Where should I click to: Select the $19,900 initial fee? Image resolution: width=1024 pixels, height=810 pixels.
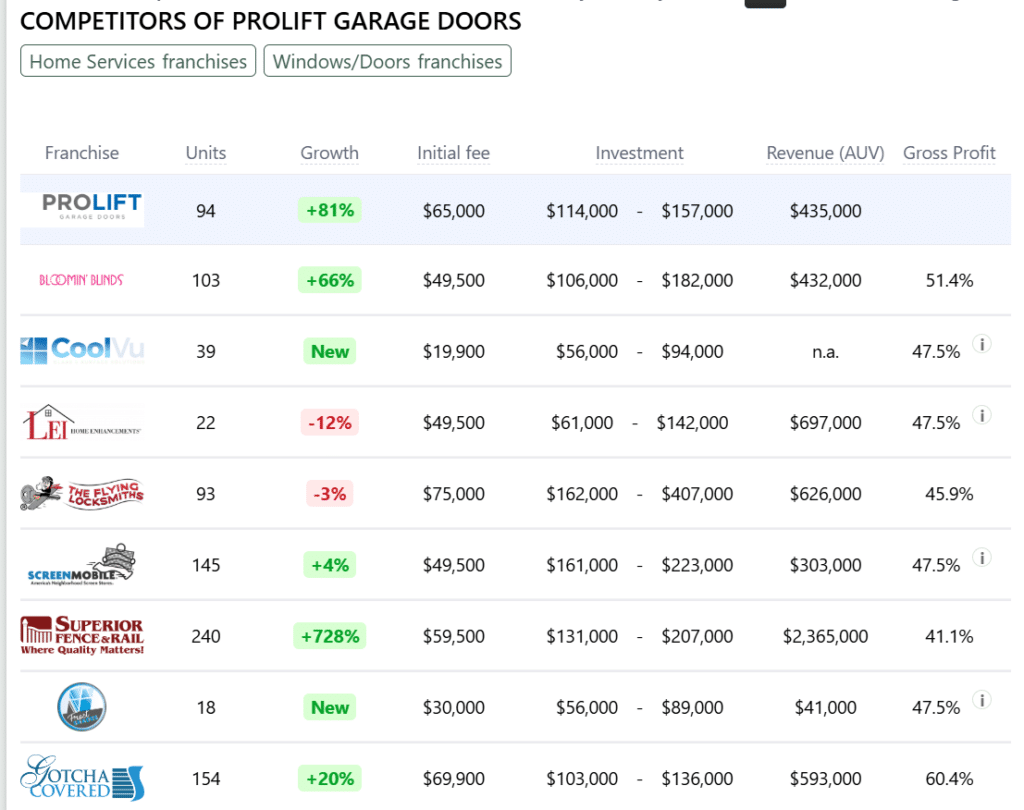point(453,351)
